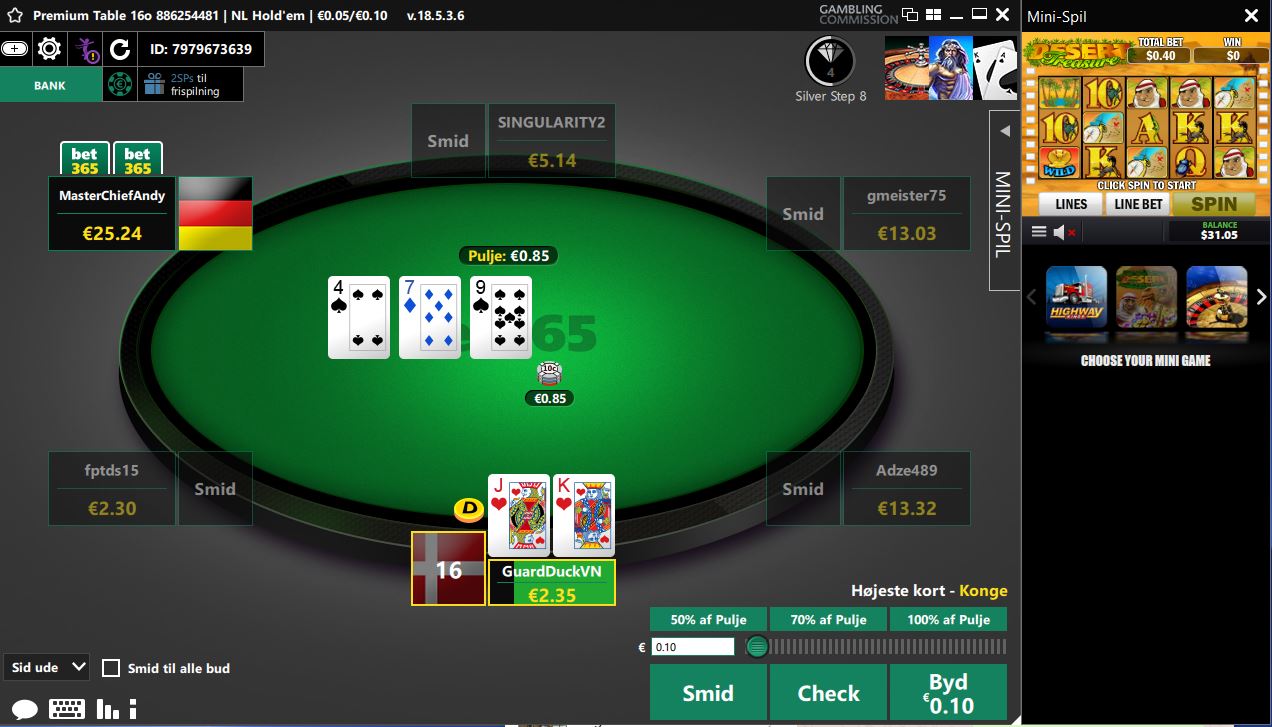
Task: Open the keyboard shortcuts icon
Action: tap(67, 709)
